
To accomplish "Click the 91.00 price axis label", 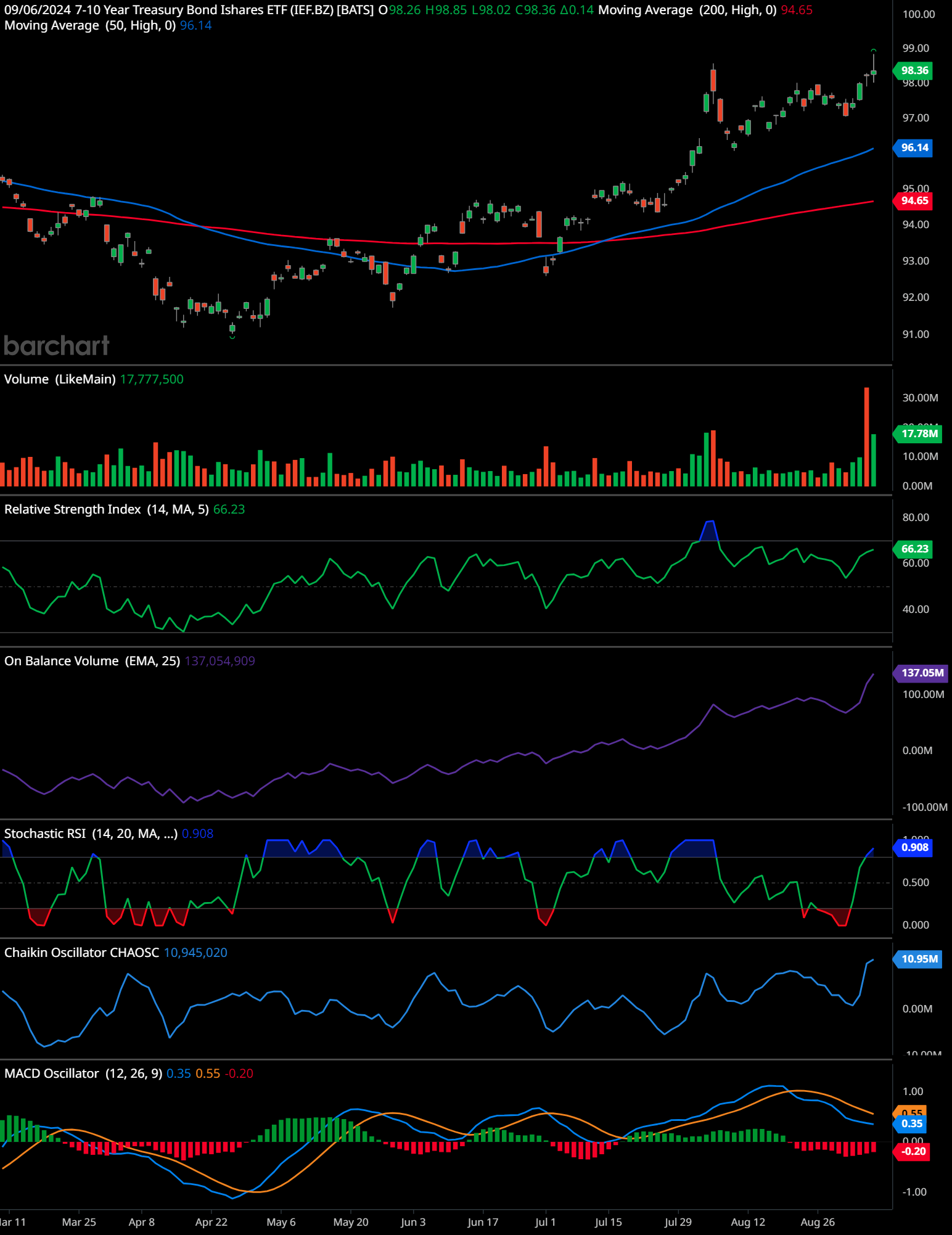I will point(916,334).
